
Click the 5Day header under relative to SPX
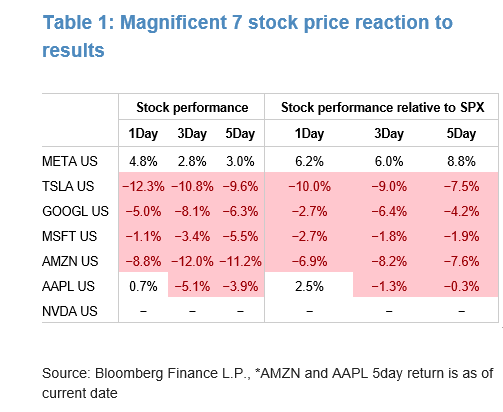(461, 134)
